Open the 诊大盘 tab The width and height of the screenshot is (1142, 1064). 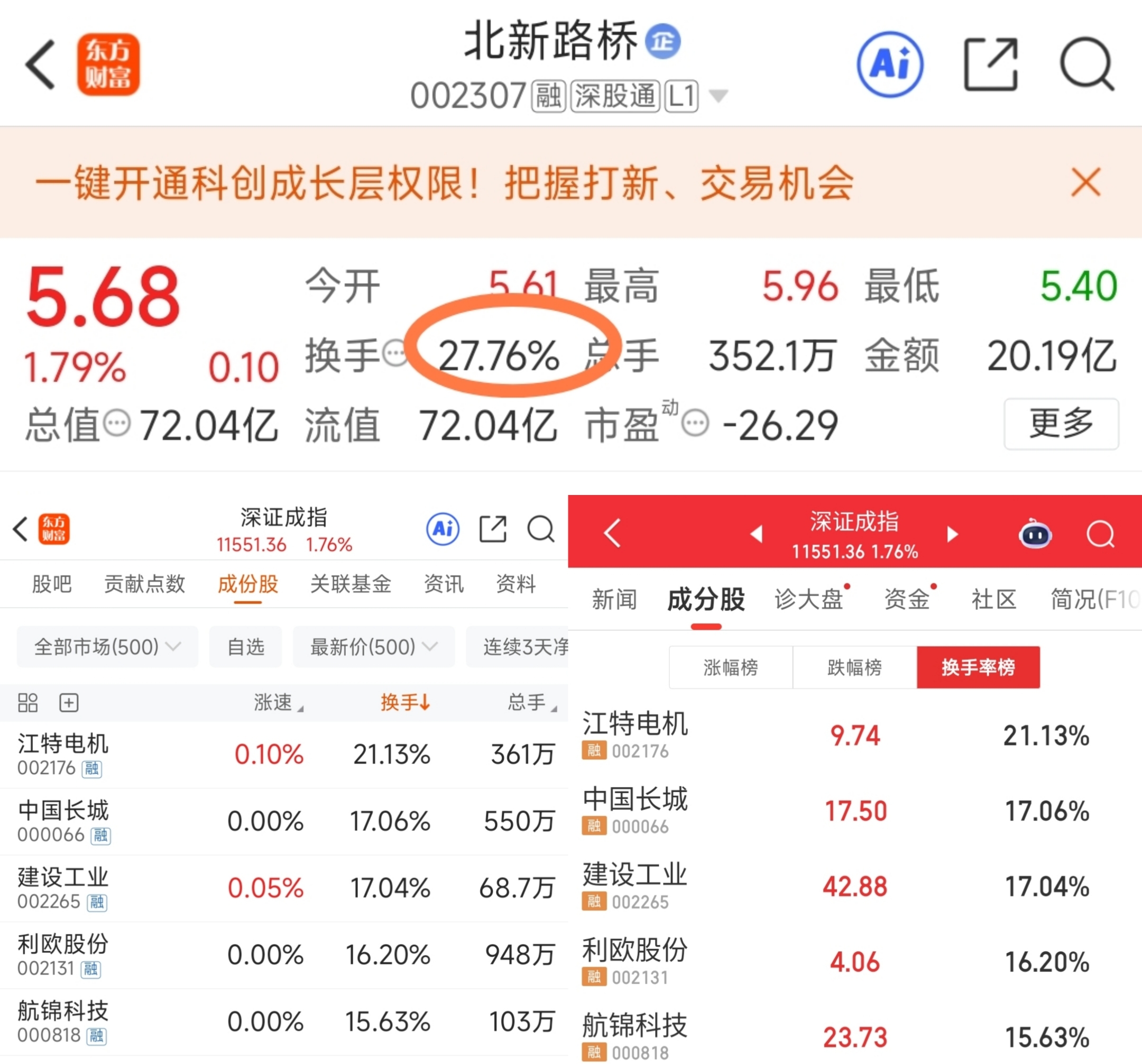coord(809,599)
